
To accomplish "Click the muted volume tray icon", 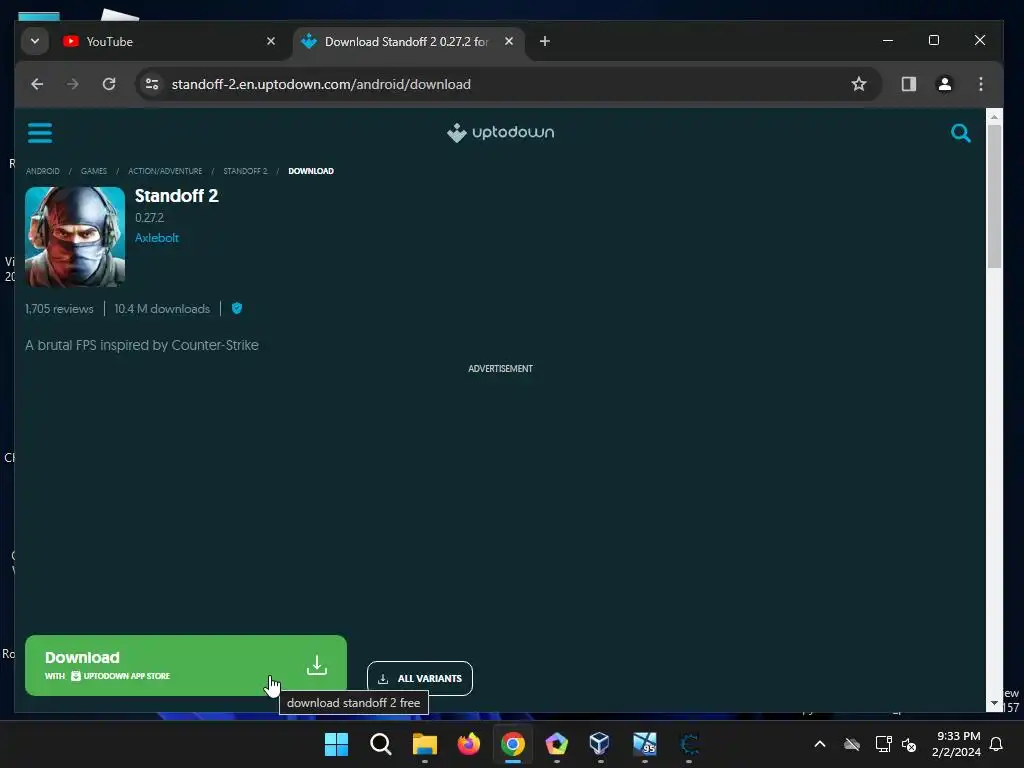I will click(908, 744).
